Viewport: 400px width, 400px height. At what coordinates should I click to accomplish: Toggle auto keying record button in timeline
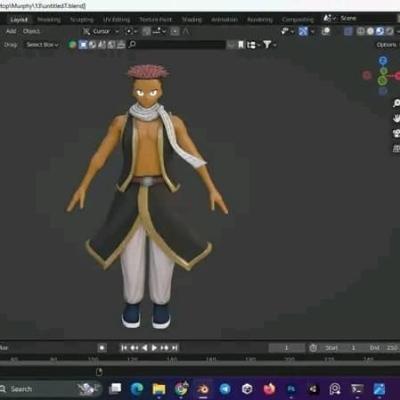[x=102, y=348]
